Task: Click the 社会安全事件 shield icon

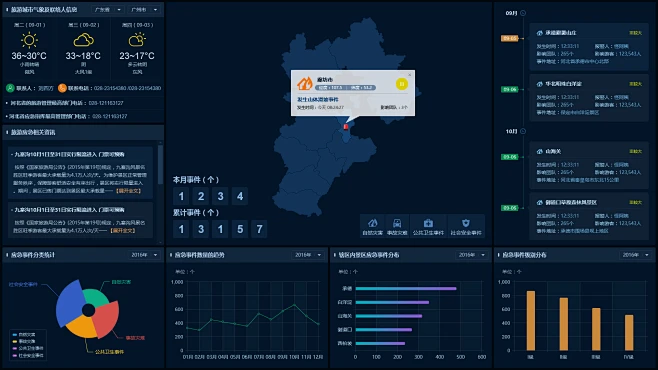Action: (x=466, y=223)
